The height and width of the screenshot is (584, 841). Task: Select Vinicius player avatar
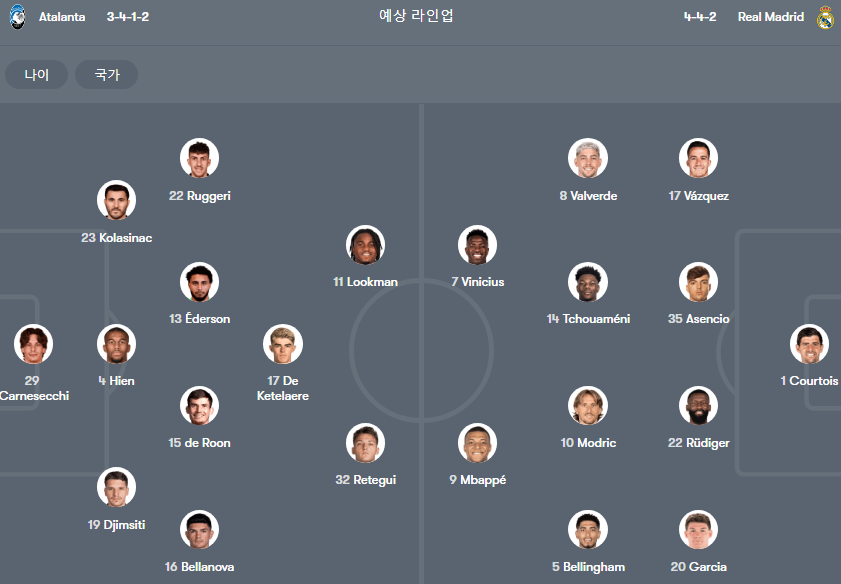pyautogui.click(x=477, y=245)
